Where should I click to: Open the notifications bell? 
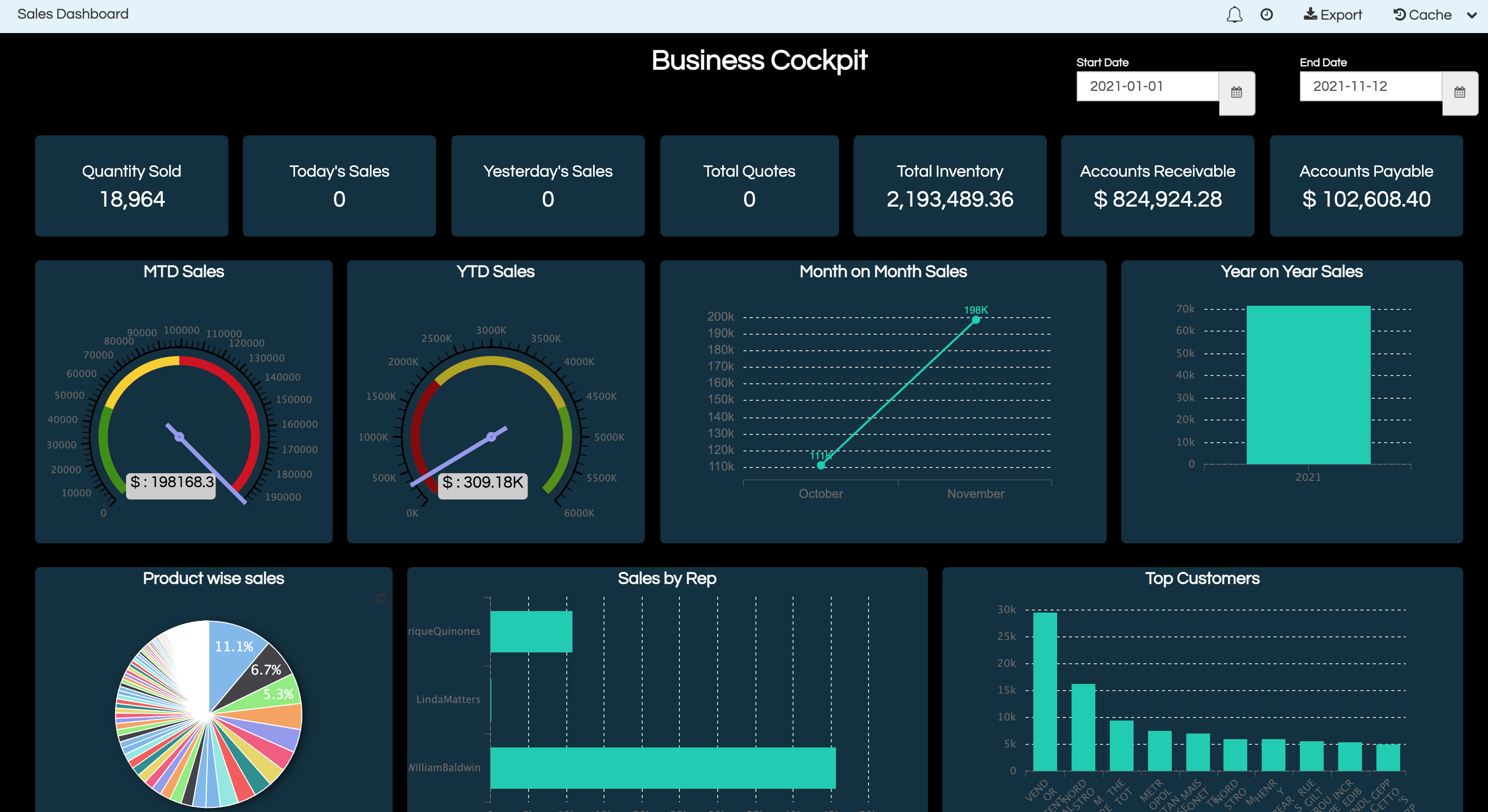1234,15
